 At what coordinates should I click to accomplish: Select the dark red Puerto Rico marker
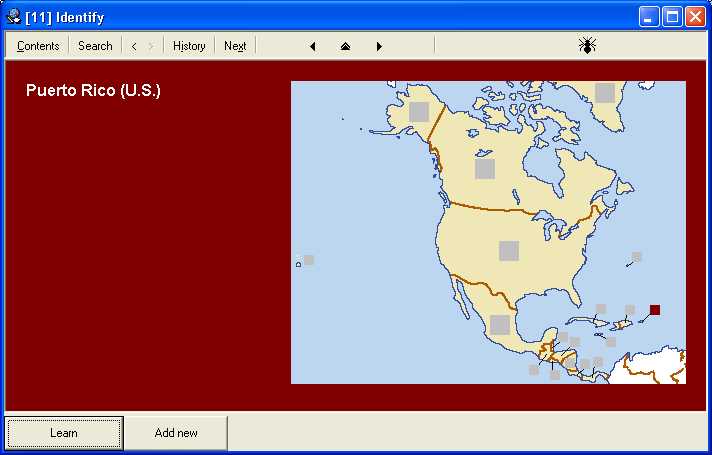[x=655, y=310]
